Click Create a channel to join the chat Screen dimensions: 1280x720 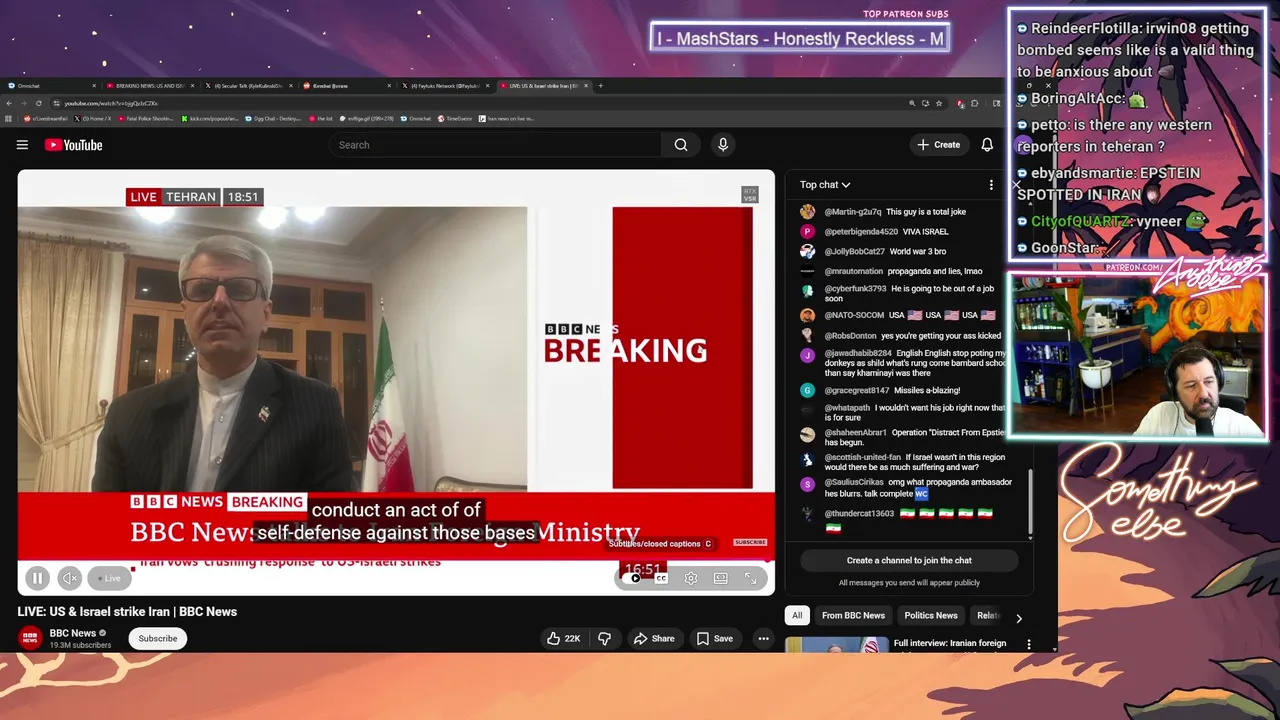[909, 560]
